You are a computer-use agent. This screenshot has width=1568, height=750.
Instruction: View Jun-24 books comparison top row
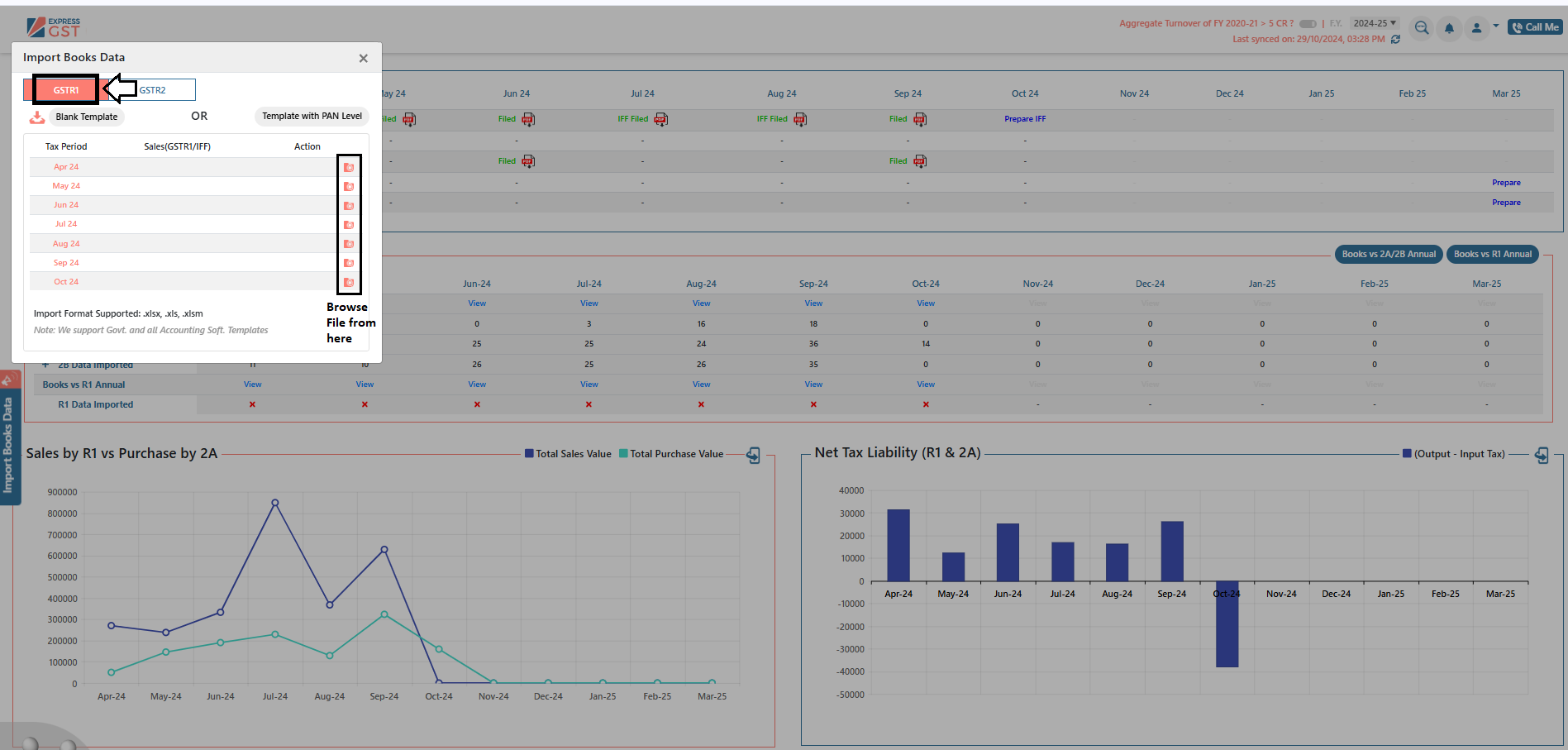[477, 303]
